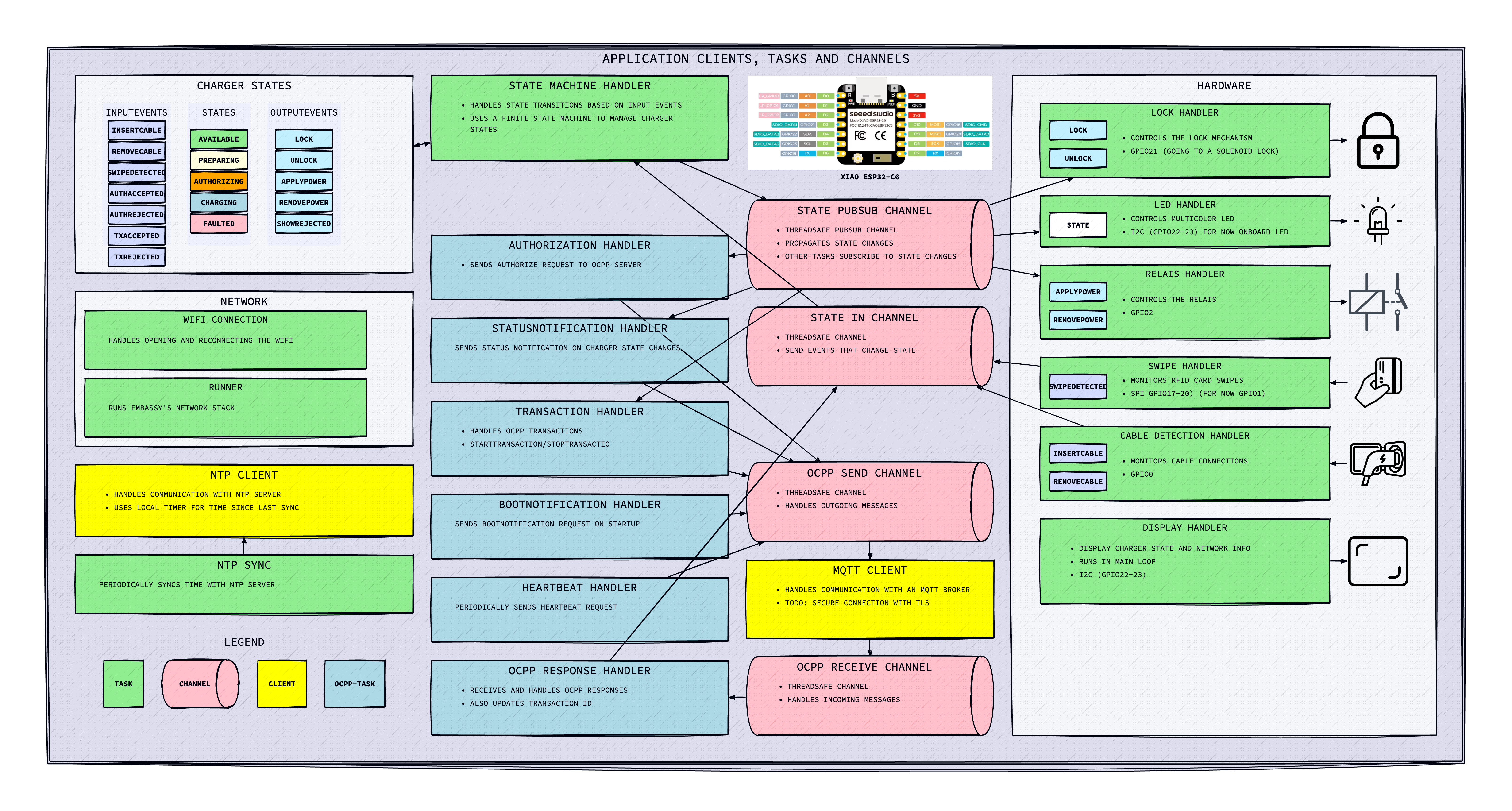Click REMOVECABLE box in Cable Detection Handler

pos(1078,481)
